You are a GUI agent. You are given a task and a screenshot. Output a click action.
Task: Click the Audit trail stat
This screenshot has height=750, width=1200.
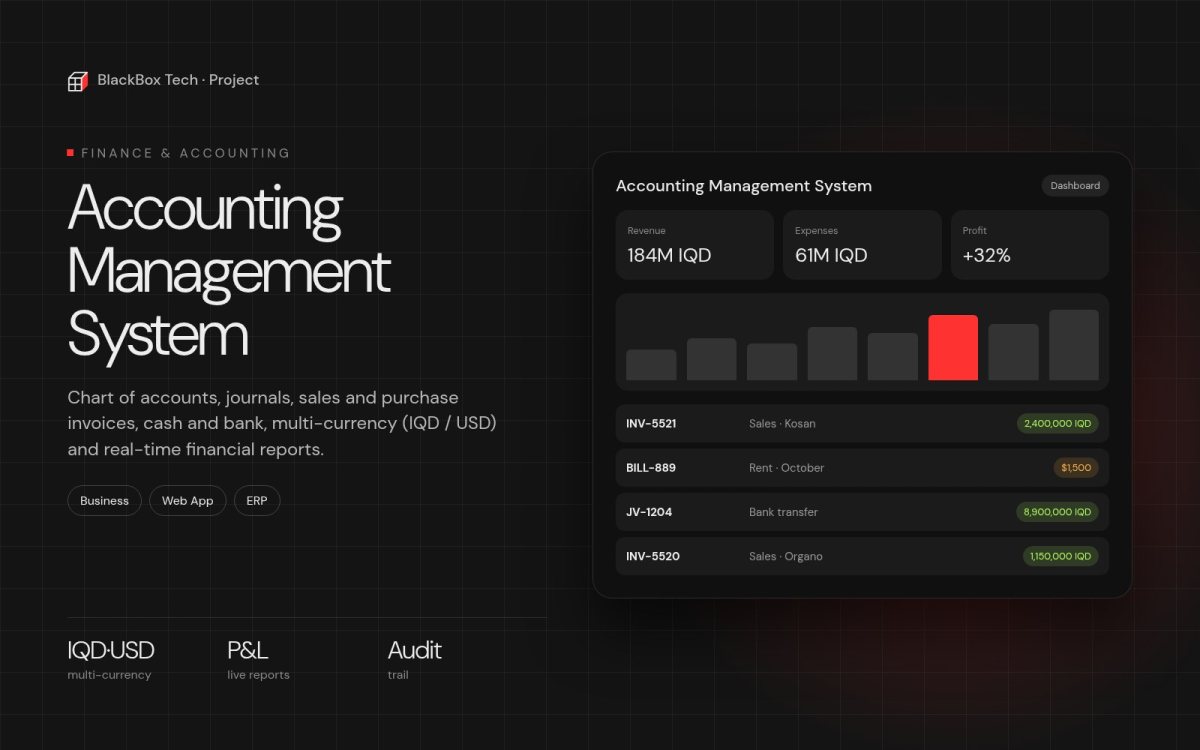pyautogui.click(x=415, y=660)
